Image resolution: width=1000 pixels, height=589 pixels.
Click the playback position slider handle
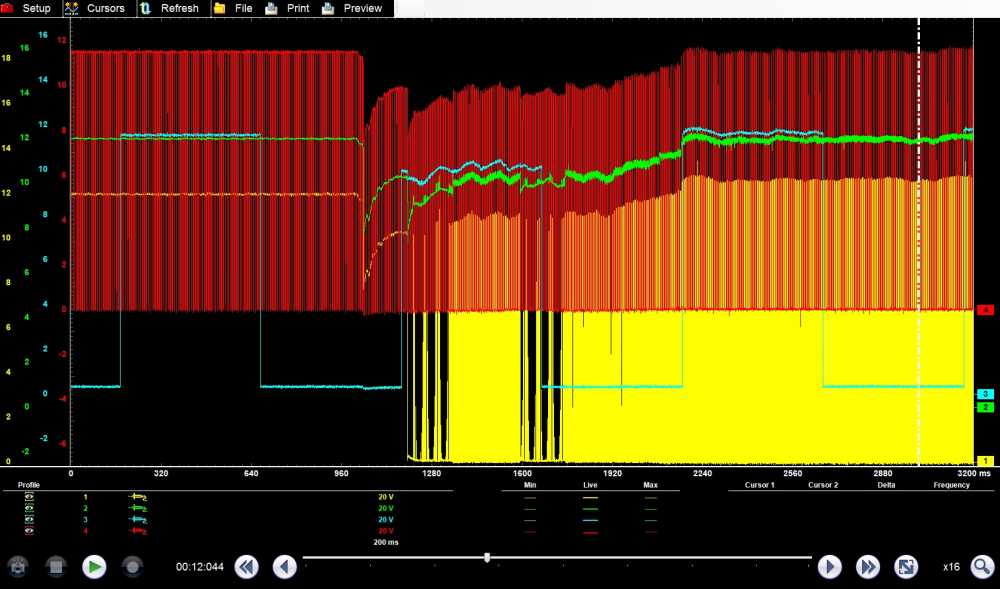487,557
